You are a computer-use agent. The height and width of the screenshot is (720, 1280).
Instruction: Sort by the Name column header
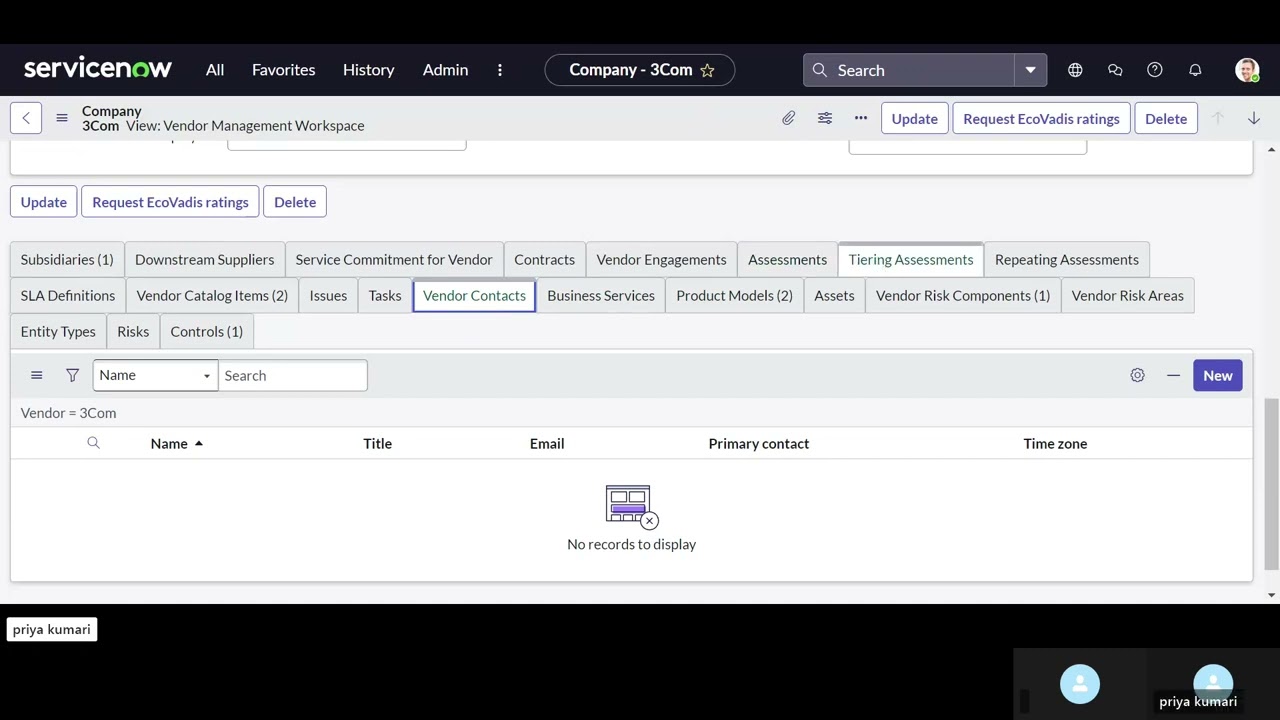pos(169,443)
